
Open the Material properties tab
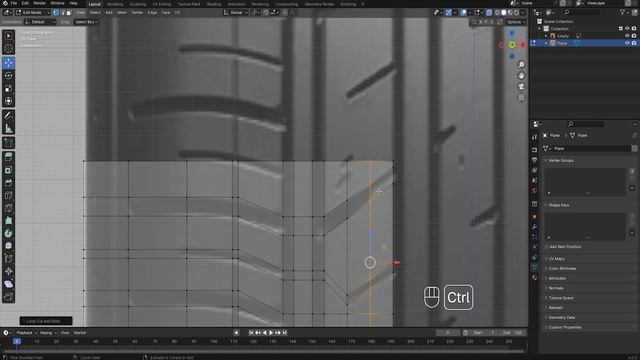coord(535,278)
